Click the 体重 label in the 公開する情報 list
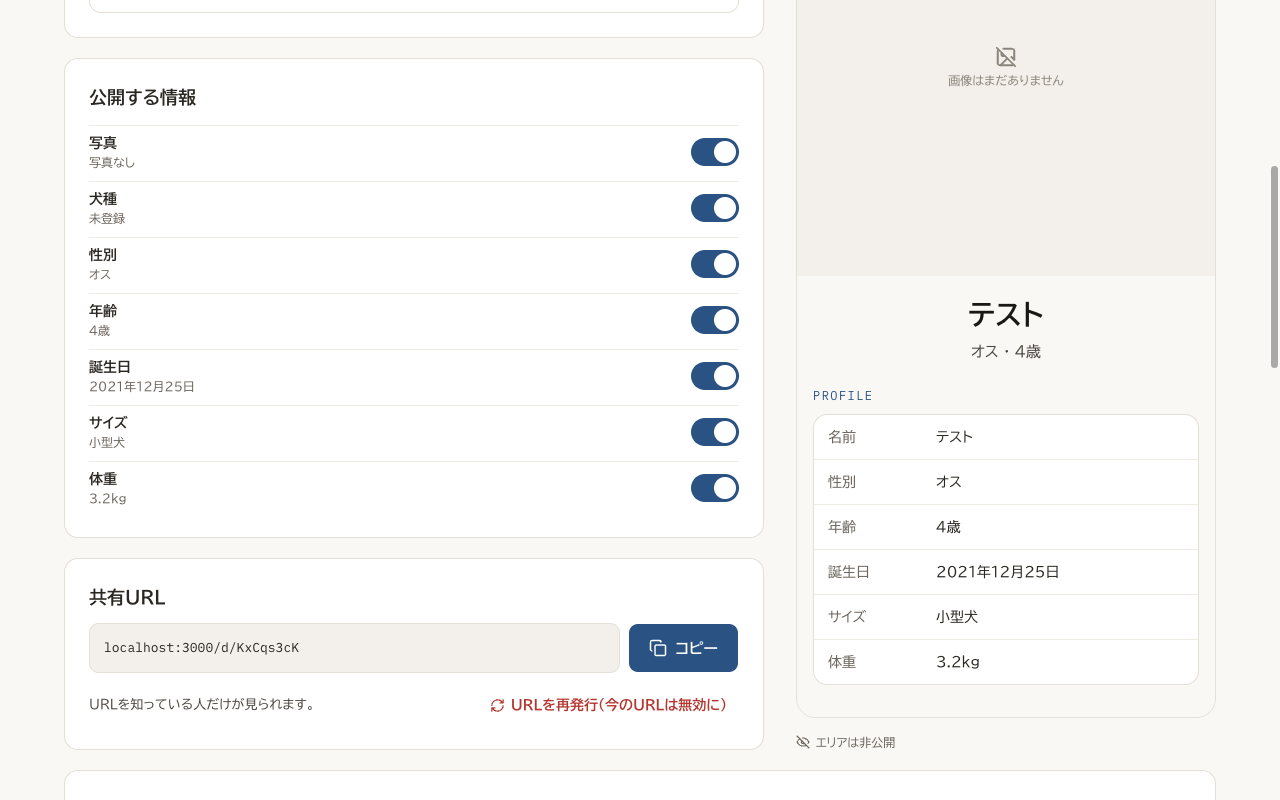 point(103,479)
